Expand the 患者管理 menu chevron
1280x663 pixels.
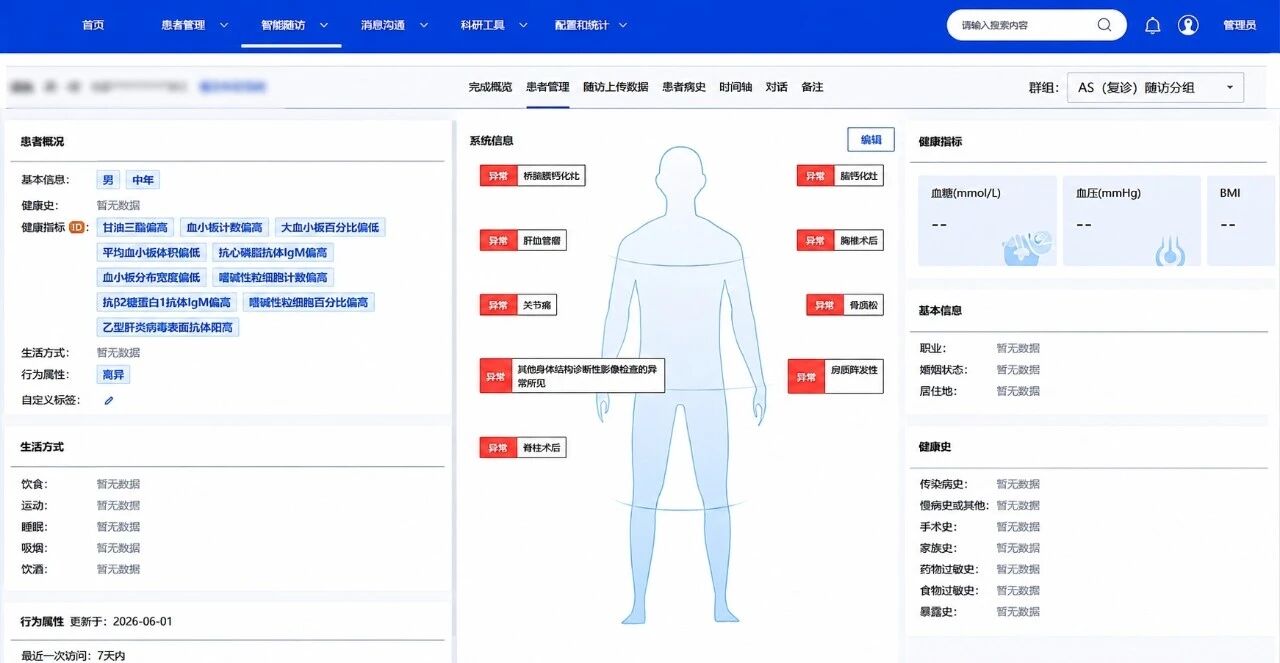pos(223,25)
